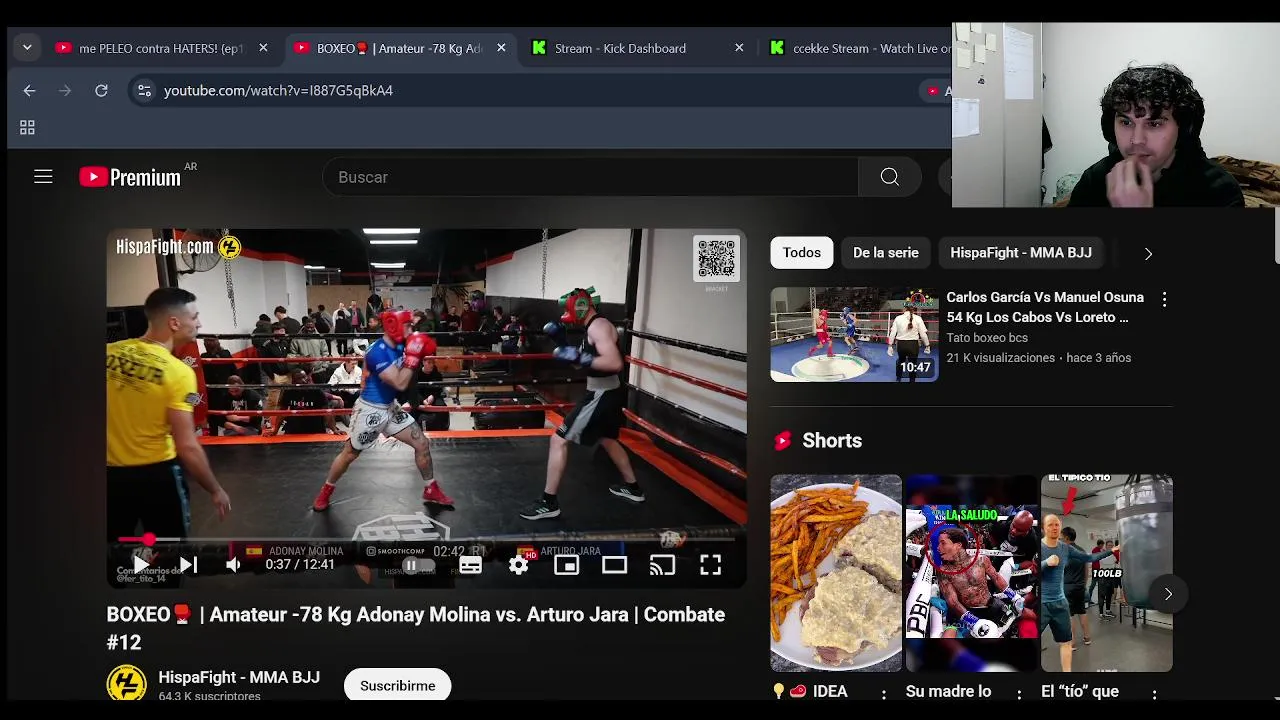
Task: Mute the video volume
Action: [x=233, y=565]
